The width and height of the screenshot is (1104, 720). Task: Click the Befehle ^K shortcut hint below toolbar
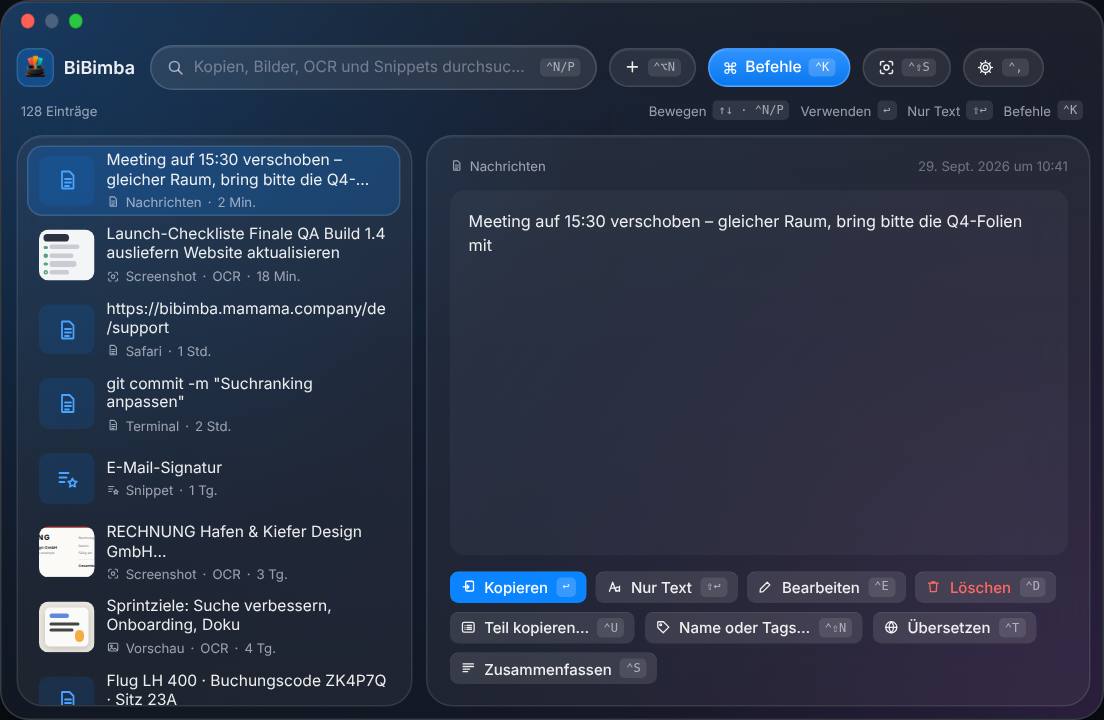(1043, 111)
